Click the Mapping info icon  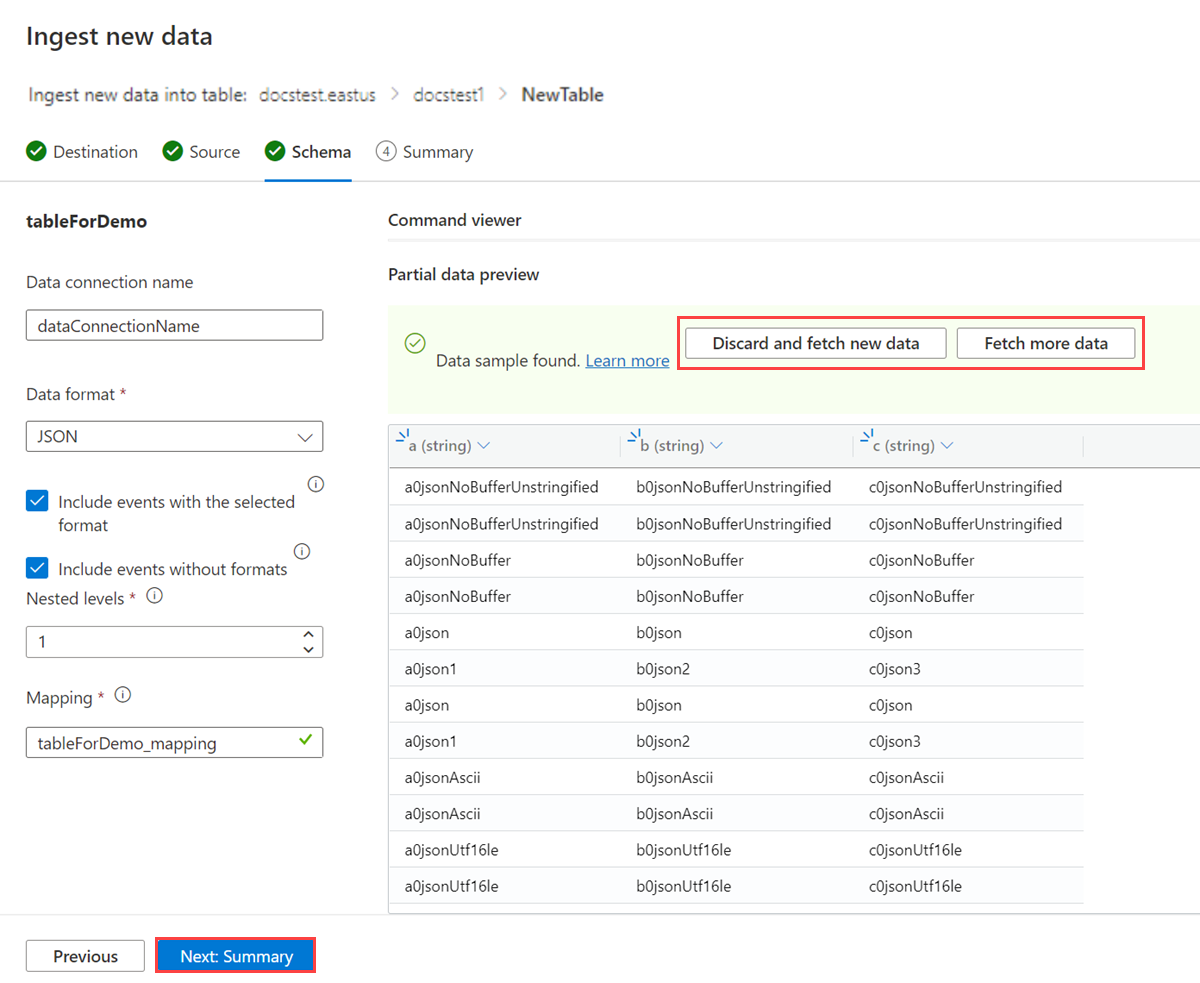pos(123,695)
